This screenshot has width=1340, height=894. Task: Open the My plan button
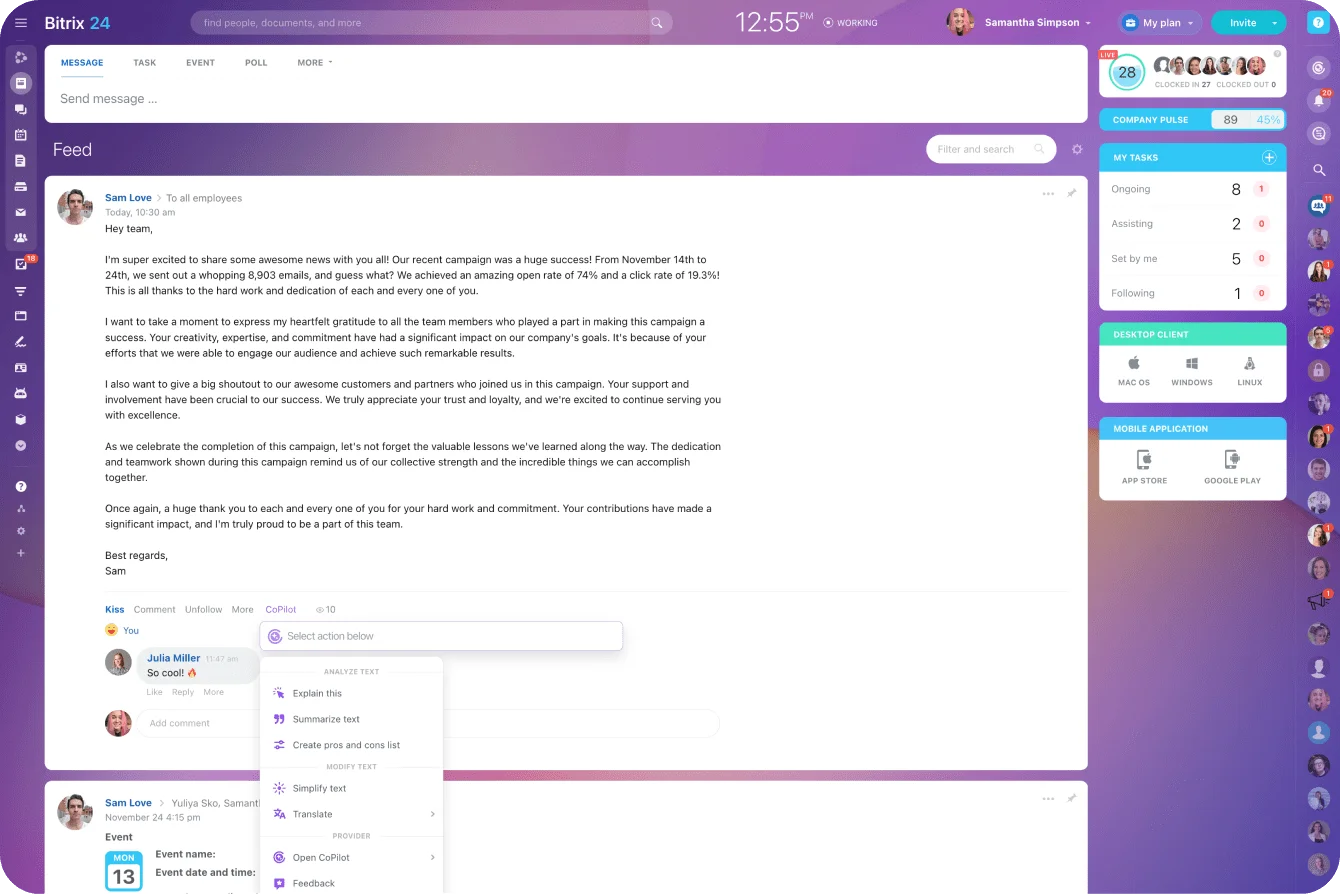coord(1158,22)
